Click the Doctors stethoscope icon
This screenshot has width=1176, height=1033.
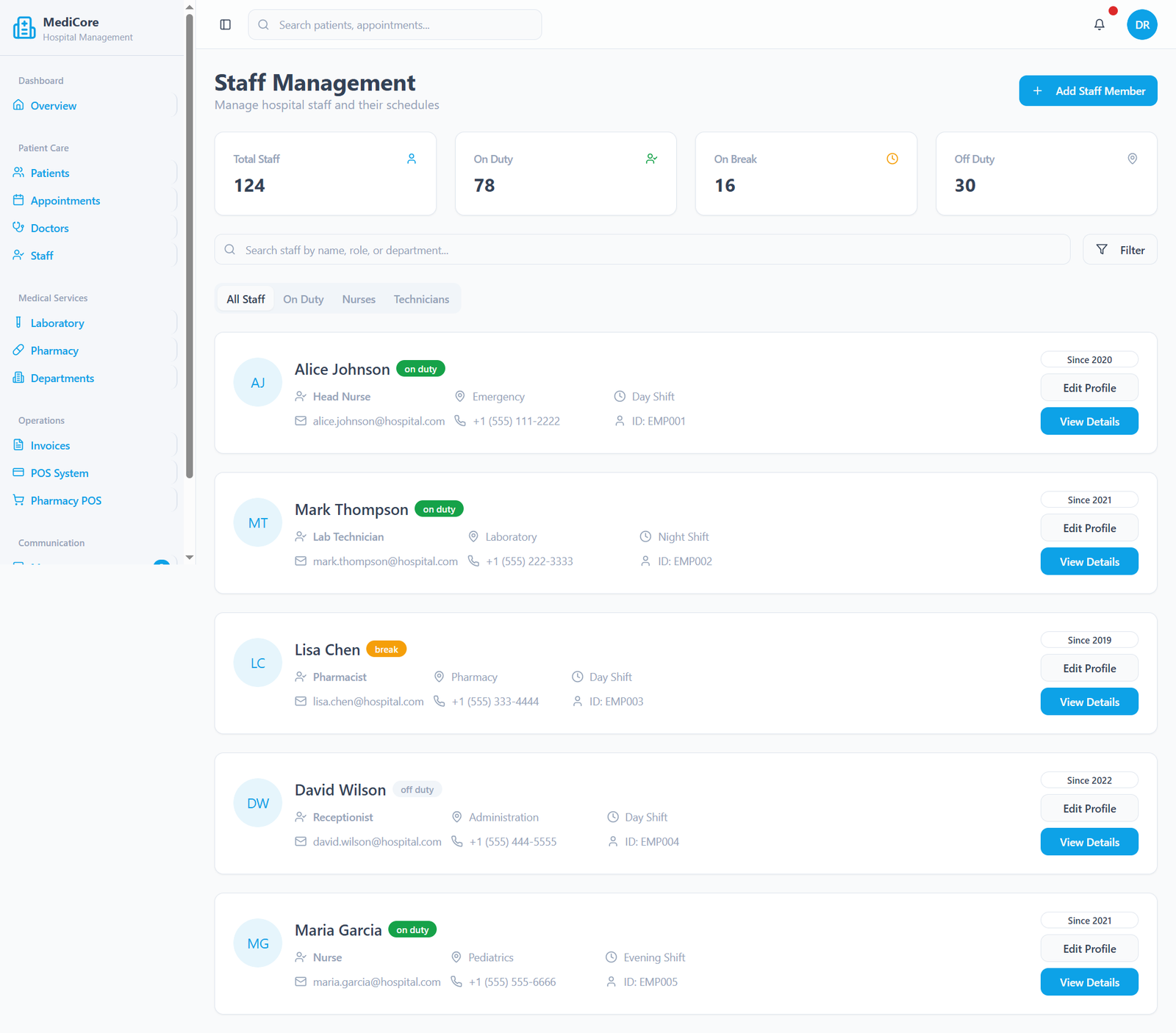click(18, 228)
